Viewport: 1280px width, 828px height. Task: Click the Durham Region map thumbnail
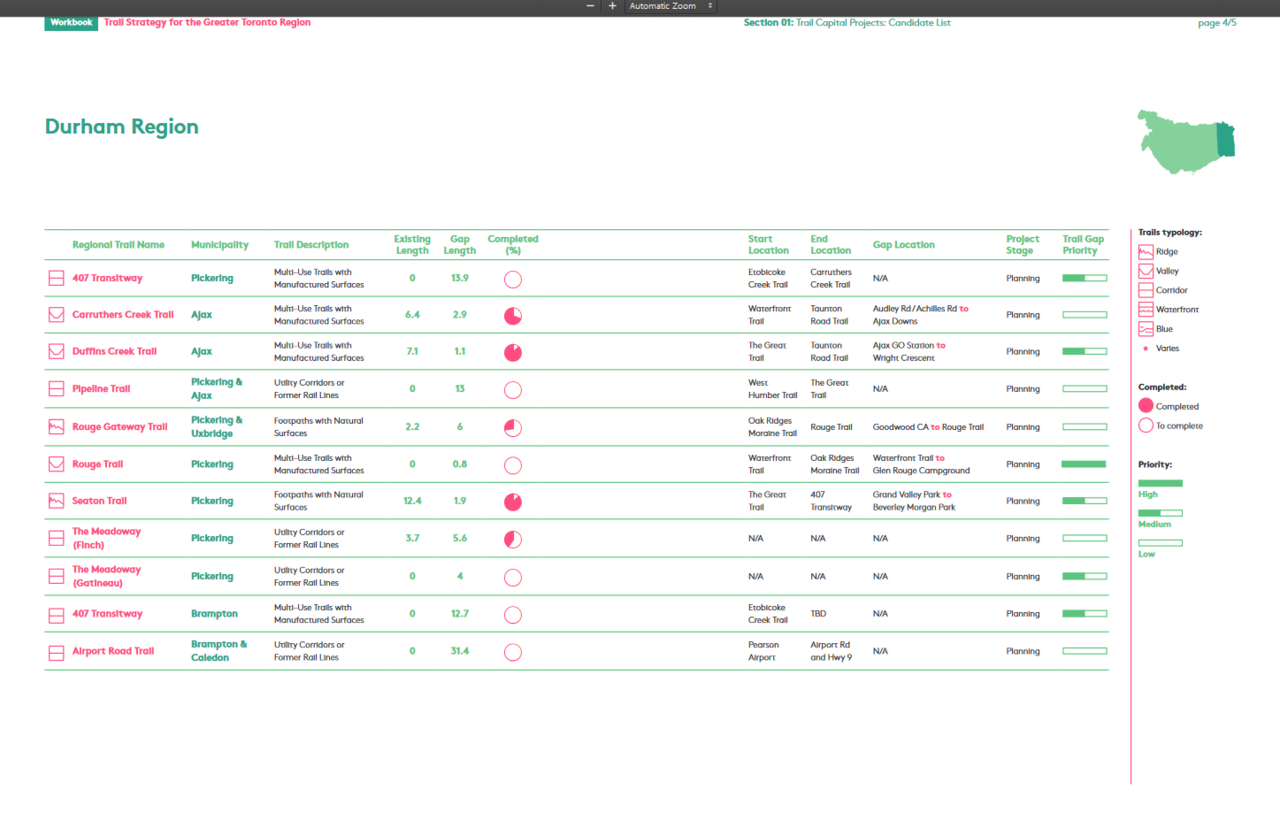(x=1185, y=141)
